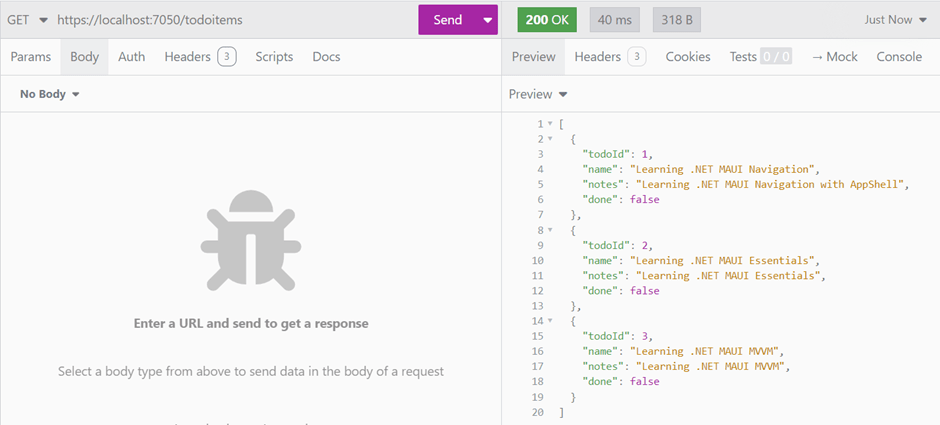The height and width of the screenshot is (425, 940).
Task: Open the GET method dropdown
Action: click(27, 20)
